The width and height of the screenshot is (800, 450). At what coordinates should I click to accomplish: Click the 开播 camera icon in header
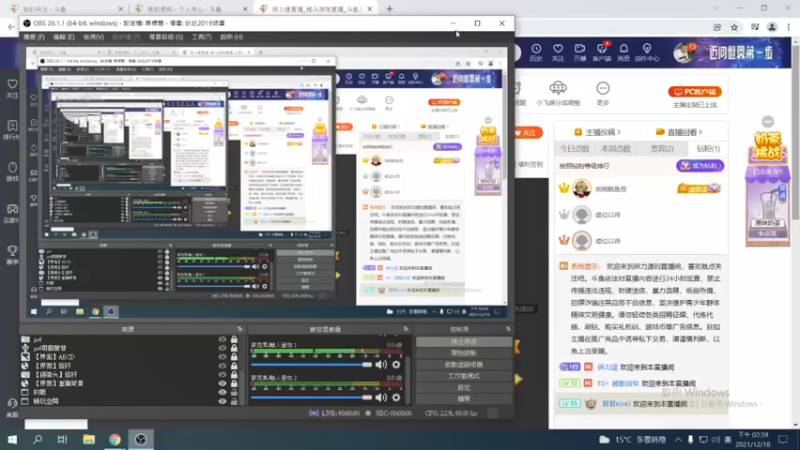click(x=580, y=52)
